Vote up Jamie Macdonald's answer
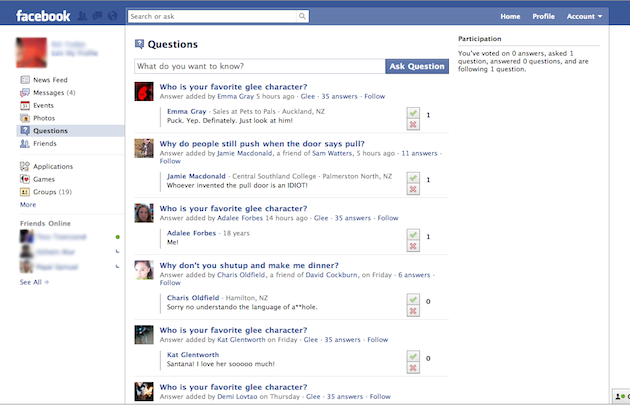 pyautogui.click(x=413, y=178)
